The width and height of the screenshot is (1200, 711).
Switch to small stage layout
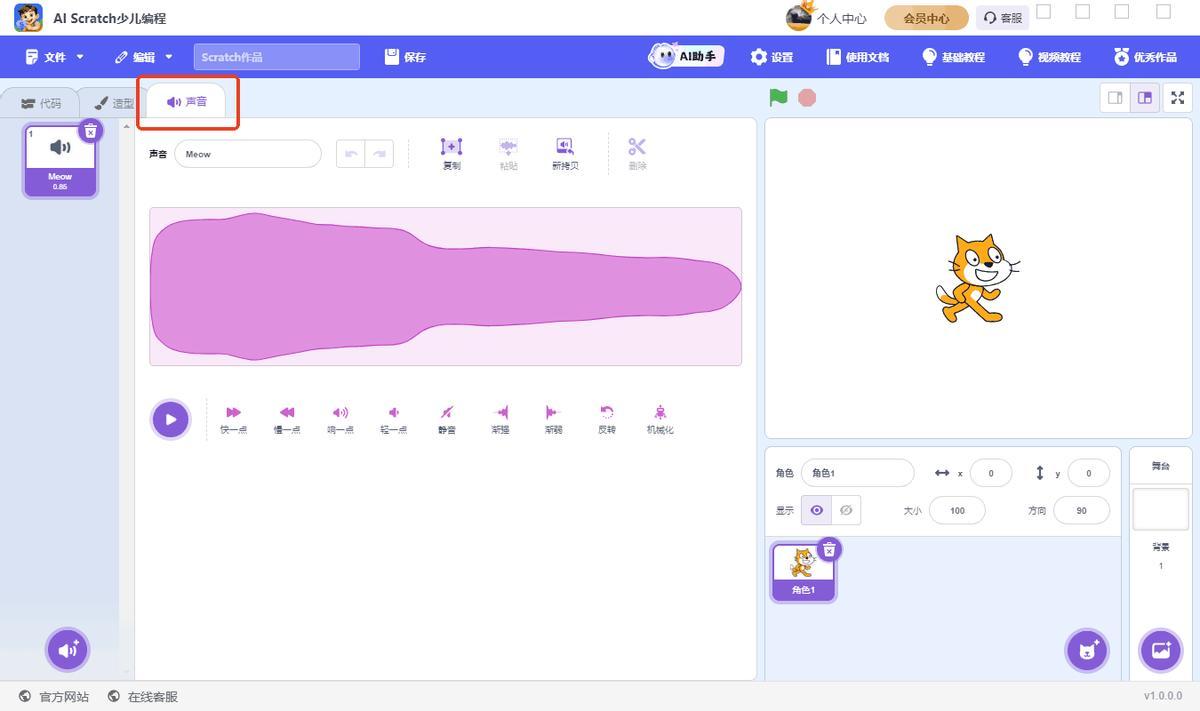[1115, 98]
